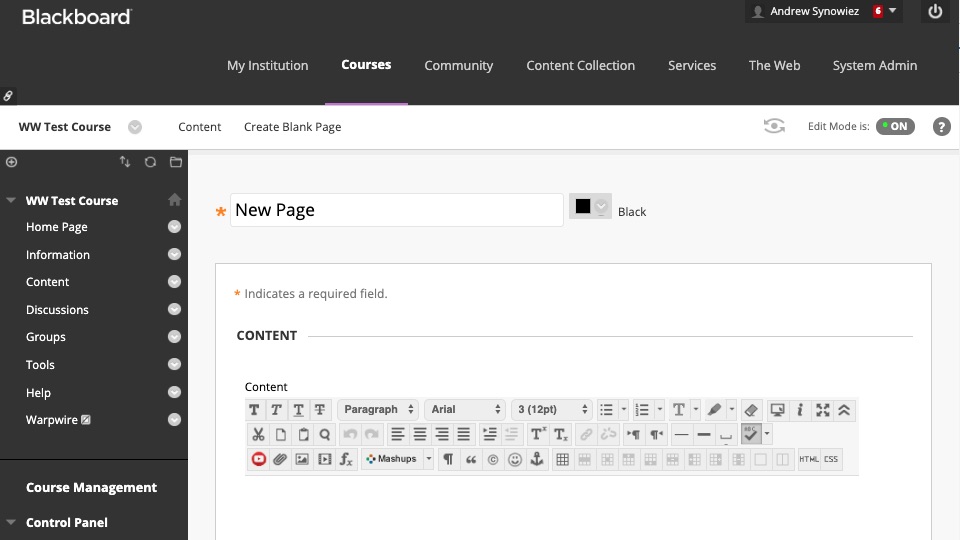Click the black title color swatch
The width and height of the screenshot is (960, 540).
click(x=583, y=206)
